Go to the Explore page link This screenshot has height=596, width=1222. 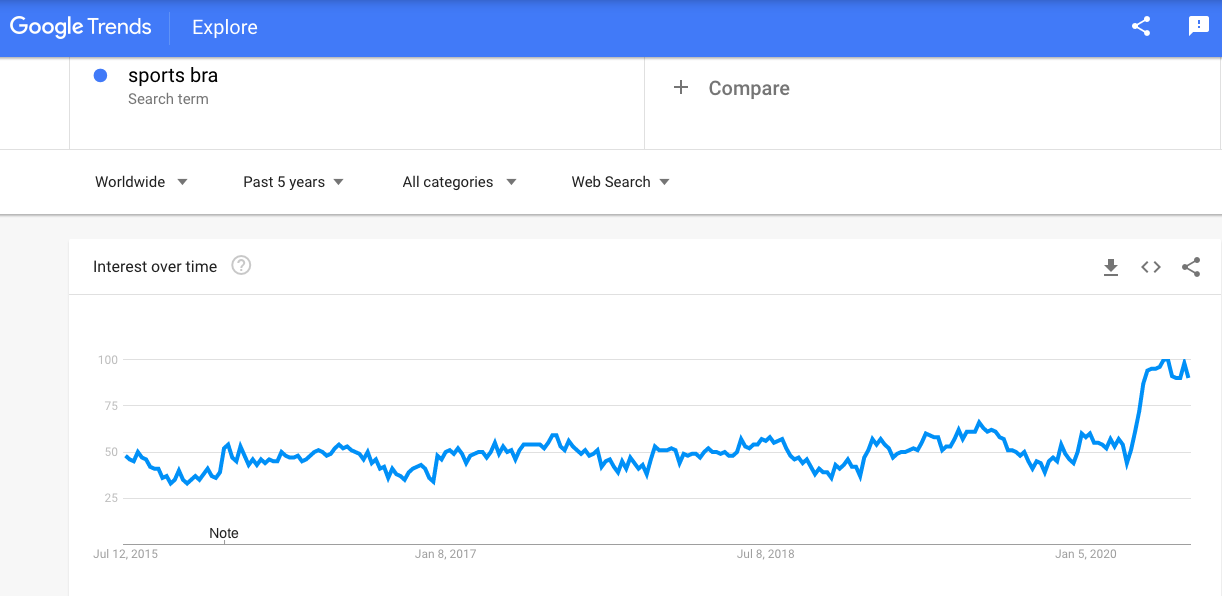(x=225, y=27)
